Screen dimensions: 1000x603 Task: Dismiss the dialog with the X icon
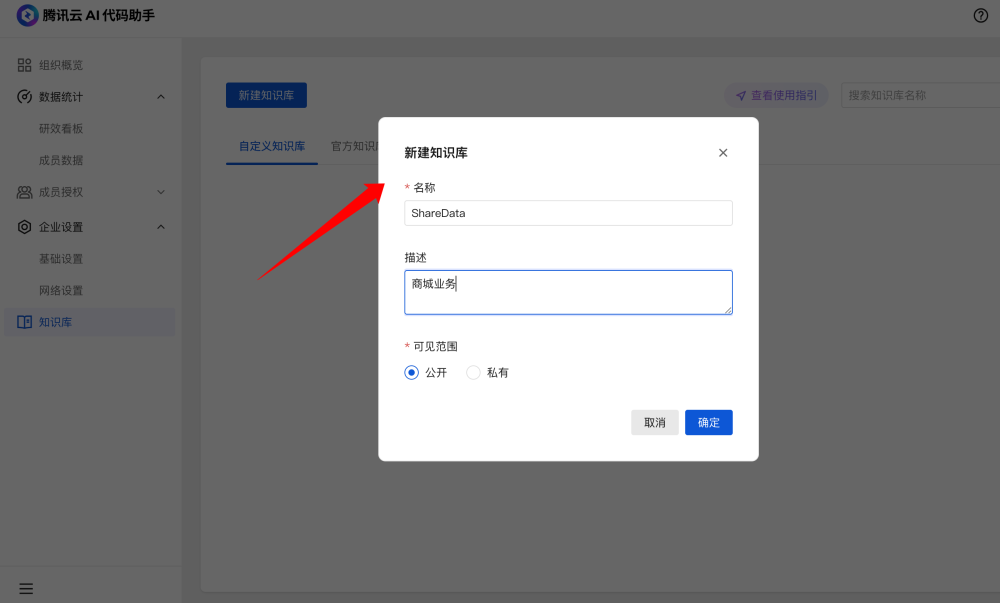[723, 152]
